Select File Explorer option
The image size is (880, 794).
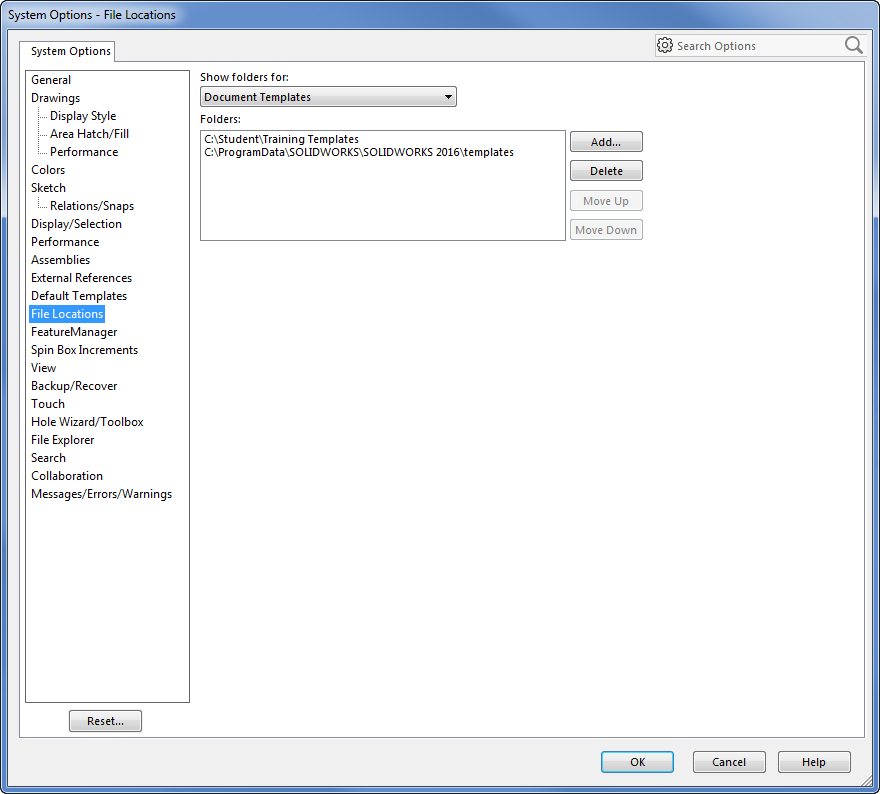(63, 440)
